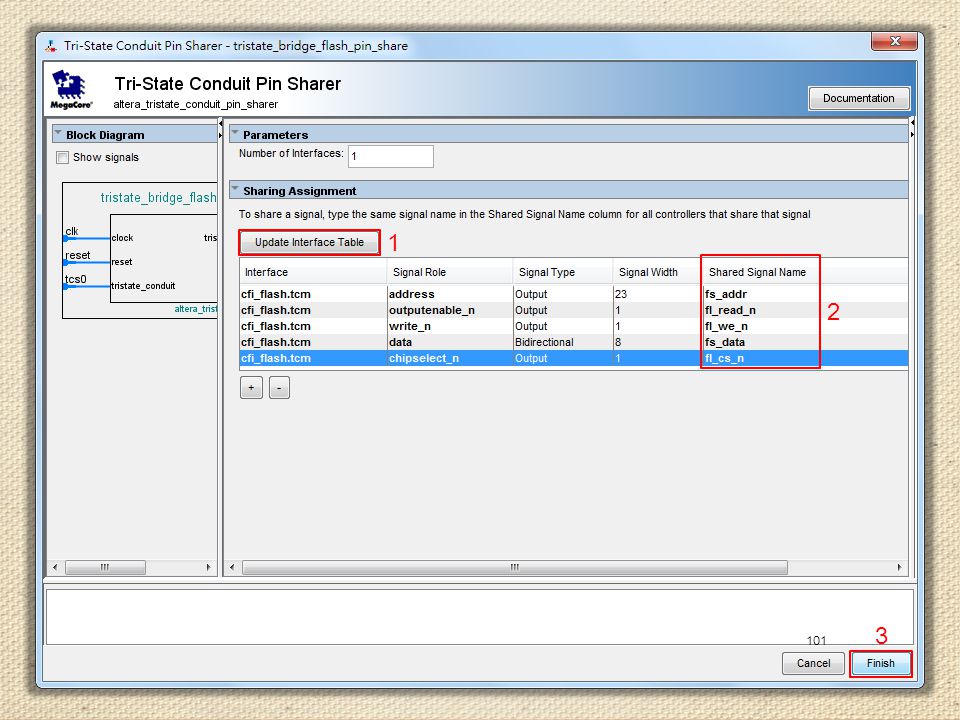The width and height of the screenshot is (960, 720).
Task: Edit the fs_data shared signal name
Action: [761, 342]
